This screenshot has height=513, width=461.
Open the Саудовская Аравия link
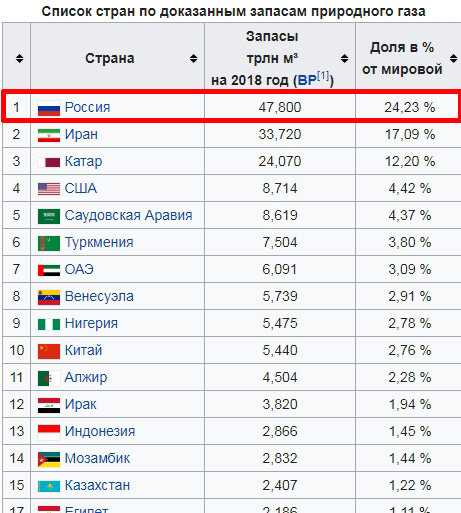128,215
